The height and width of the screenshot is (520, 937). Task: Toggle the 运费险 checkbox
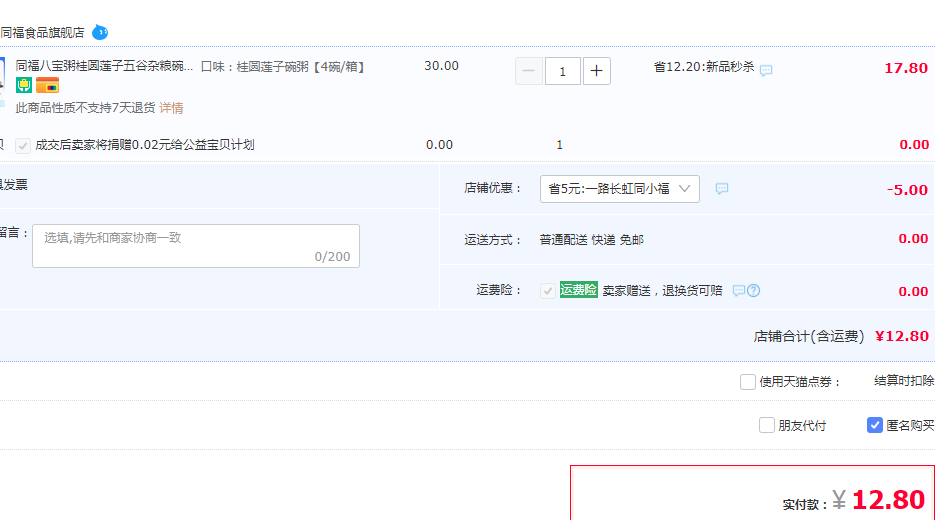coord(547,291)
